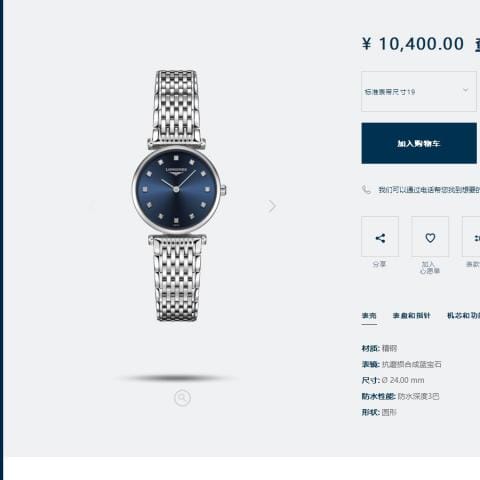The image size is (480, 480).
Task: Click the 加入心愿单 wishlist label
Action: pos(430,268)
